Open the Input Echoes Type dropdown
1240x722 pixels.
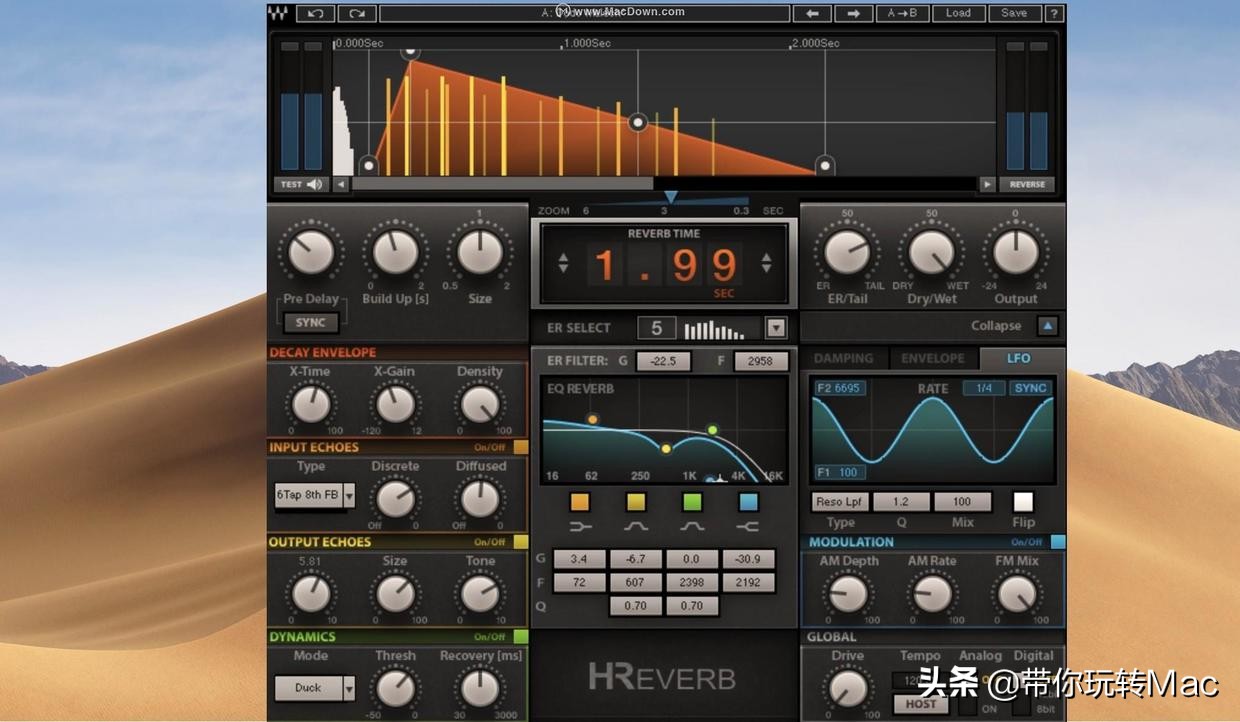pyautogui.click(x=349, y=494)
